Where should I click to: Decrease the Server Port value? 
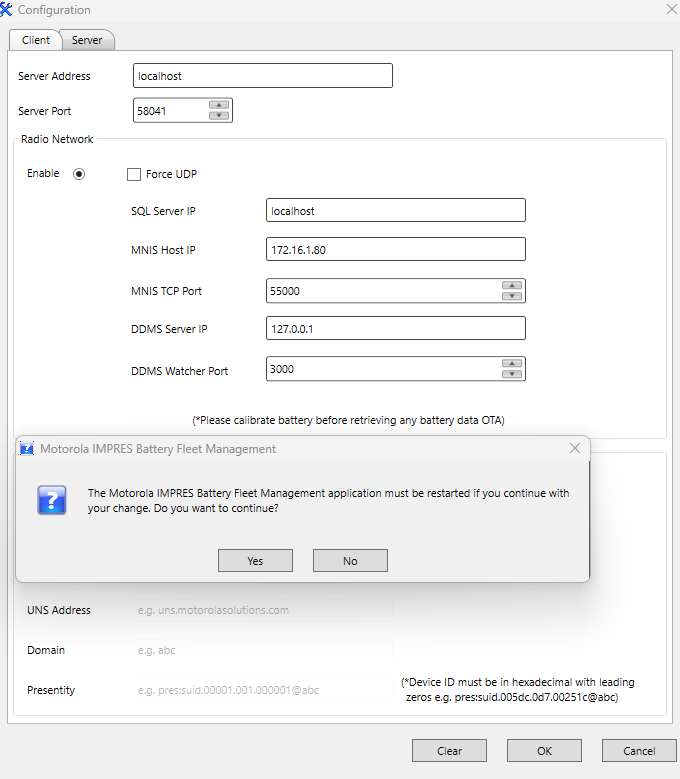[x=219, y=116]
